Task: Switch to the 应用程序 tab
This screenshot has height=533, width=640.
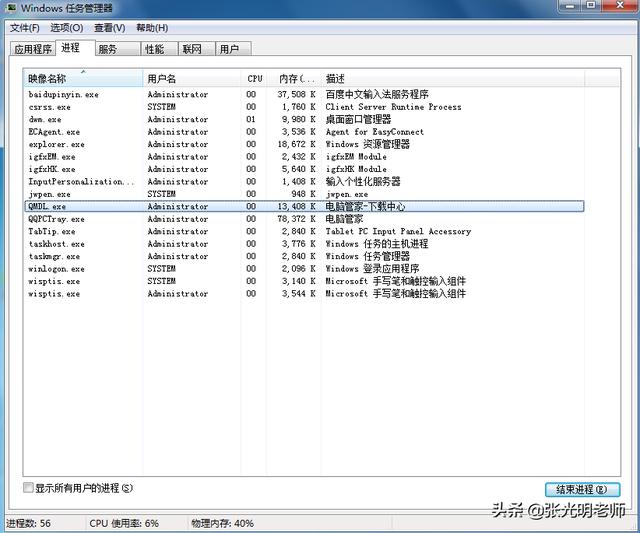Action: pos(33,49)
